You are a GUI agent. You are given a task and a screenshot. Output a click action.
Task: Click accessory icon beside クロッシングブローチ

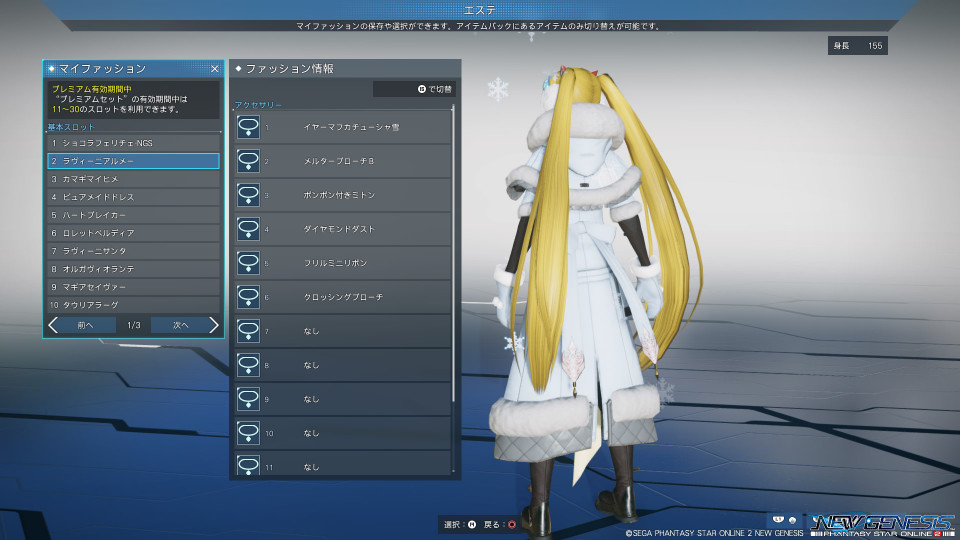[248, 297]
